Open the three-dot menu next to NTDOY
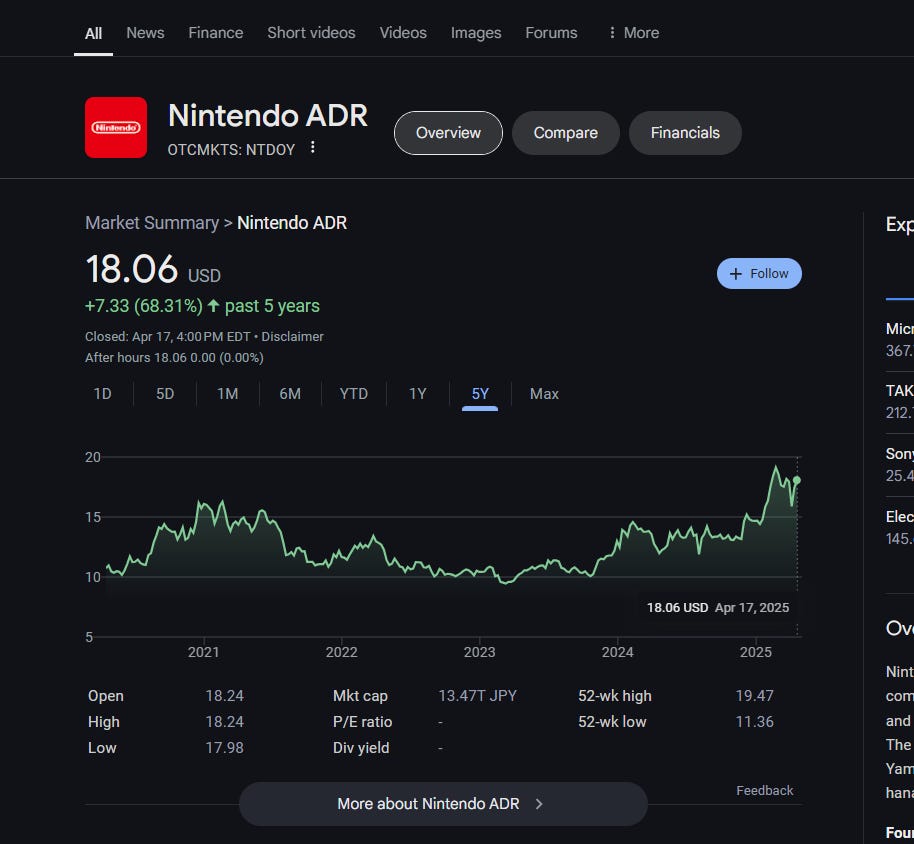This screenshot has height=844, width=914. tap(313, 147)
